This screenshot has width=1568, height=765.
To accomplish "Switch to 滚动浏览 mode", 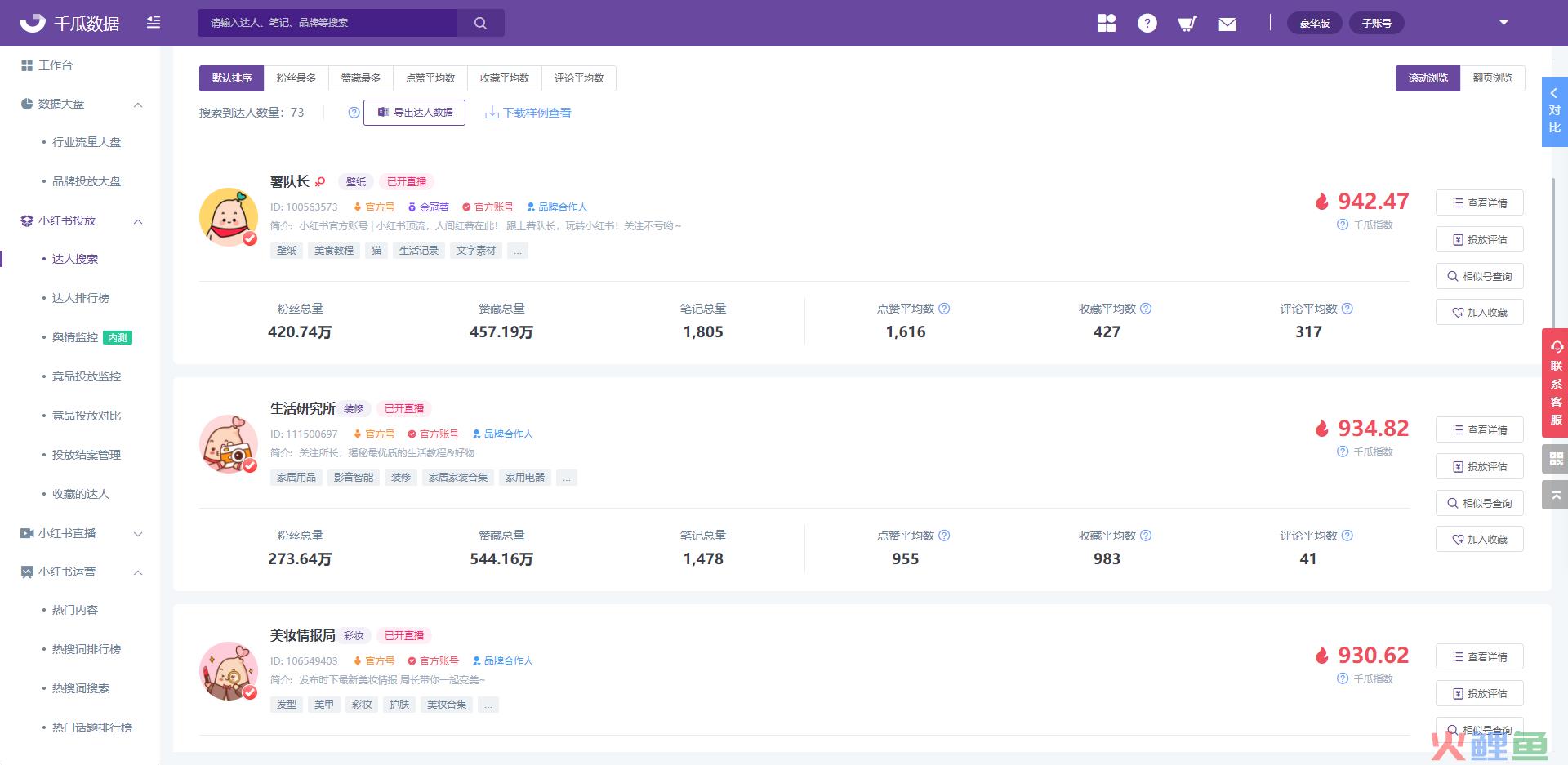I will click(x=1428, y=78).
